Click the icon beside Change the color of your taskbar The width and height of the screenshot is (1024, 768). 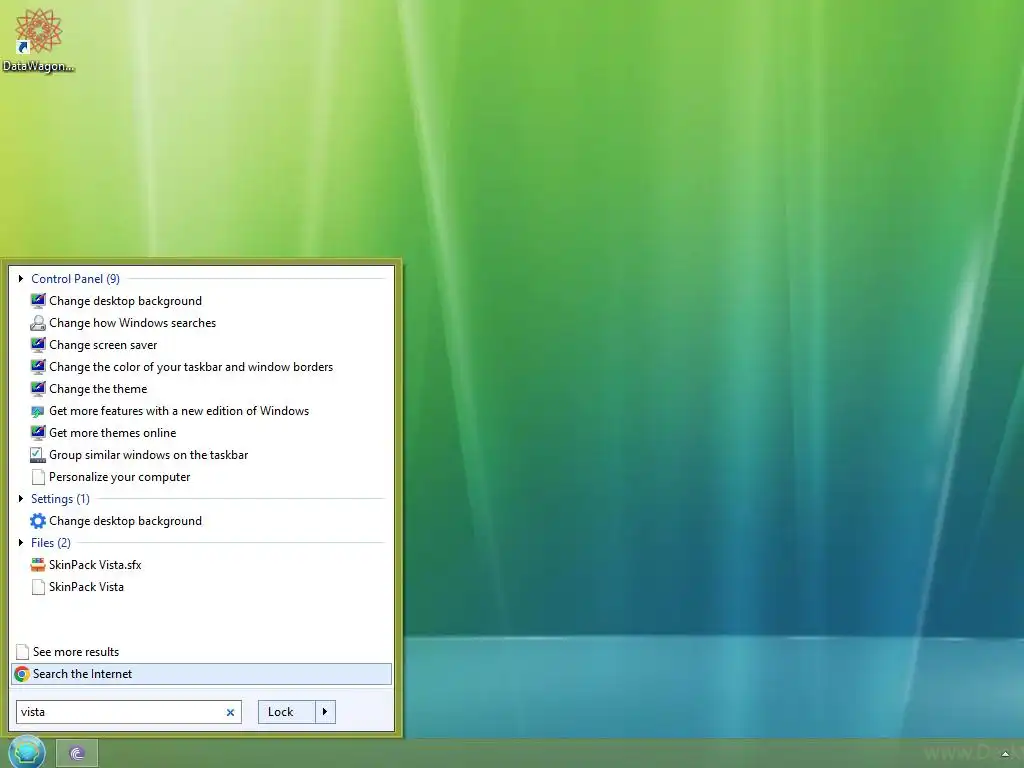pyautogui.click(x=38, y=367)
